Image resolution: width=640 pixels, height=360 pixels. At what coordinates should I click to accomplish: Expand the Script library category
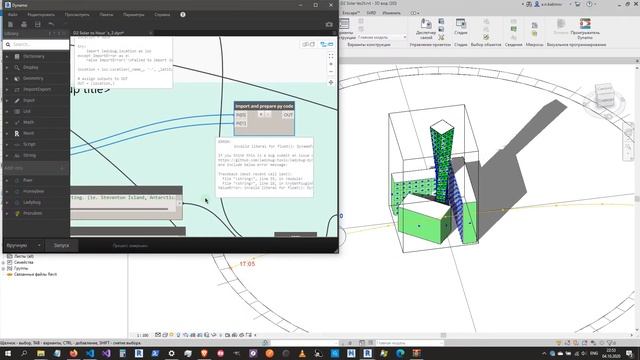click(36, 144)
